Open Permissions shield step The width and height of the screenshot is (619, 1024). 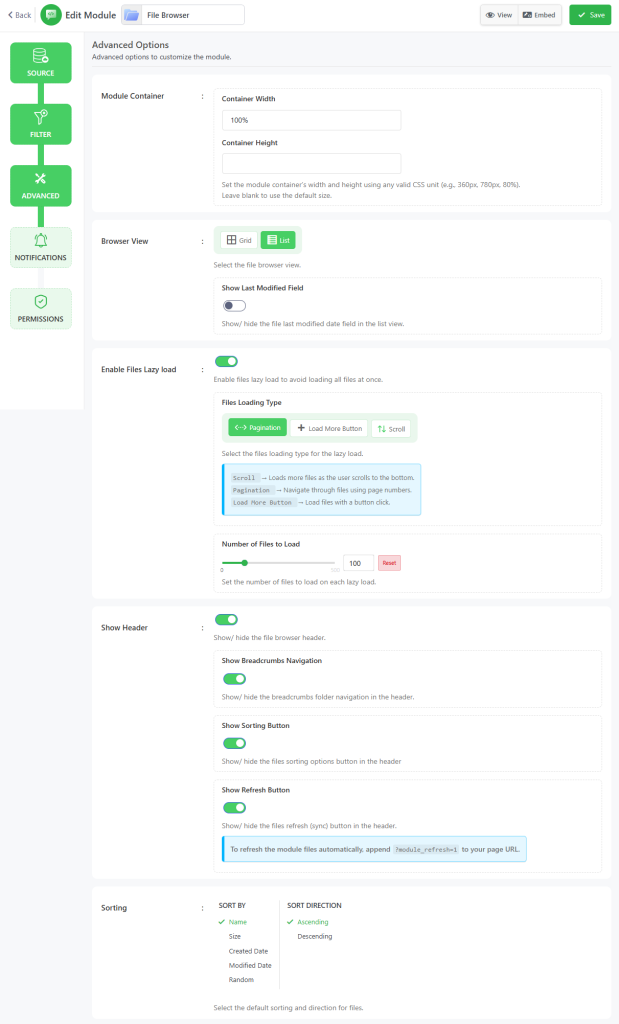(40, 308)
